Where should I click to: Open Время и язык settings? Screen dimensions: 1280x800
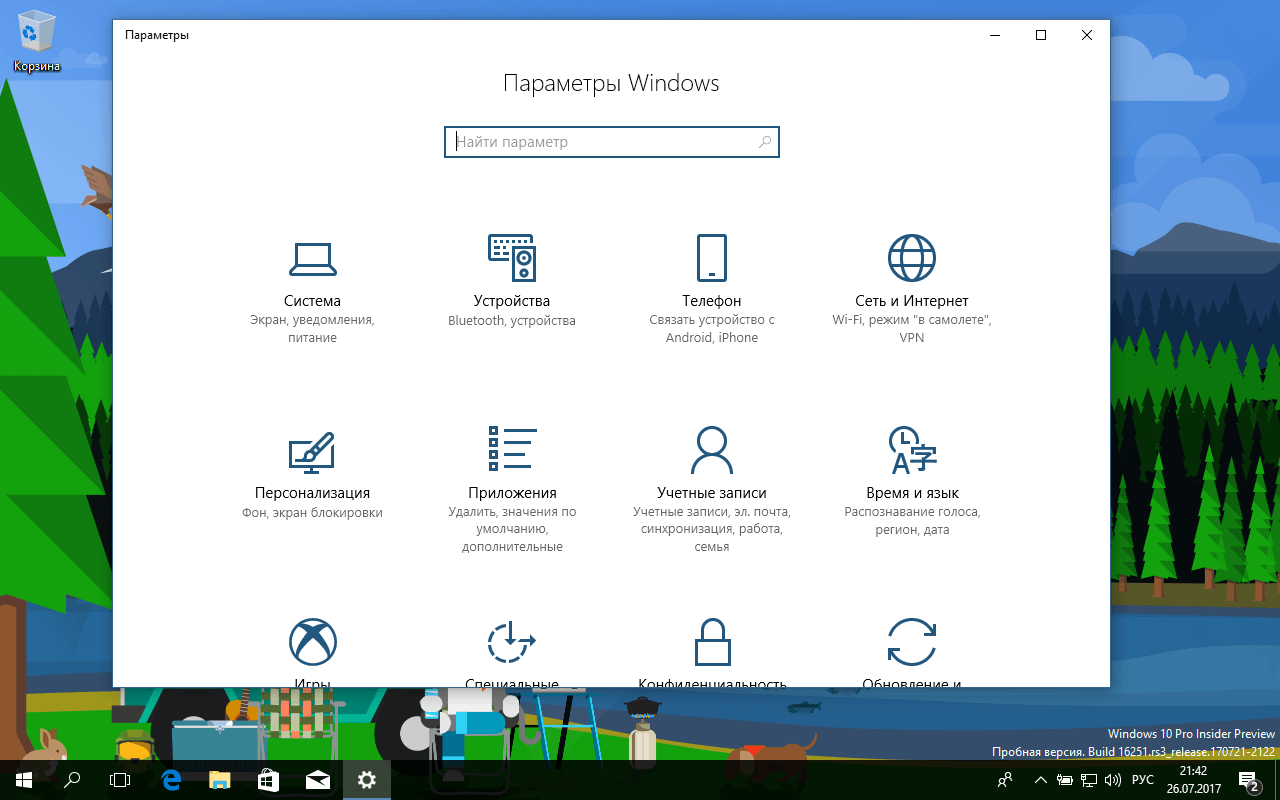(912, 470)
